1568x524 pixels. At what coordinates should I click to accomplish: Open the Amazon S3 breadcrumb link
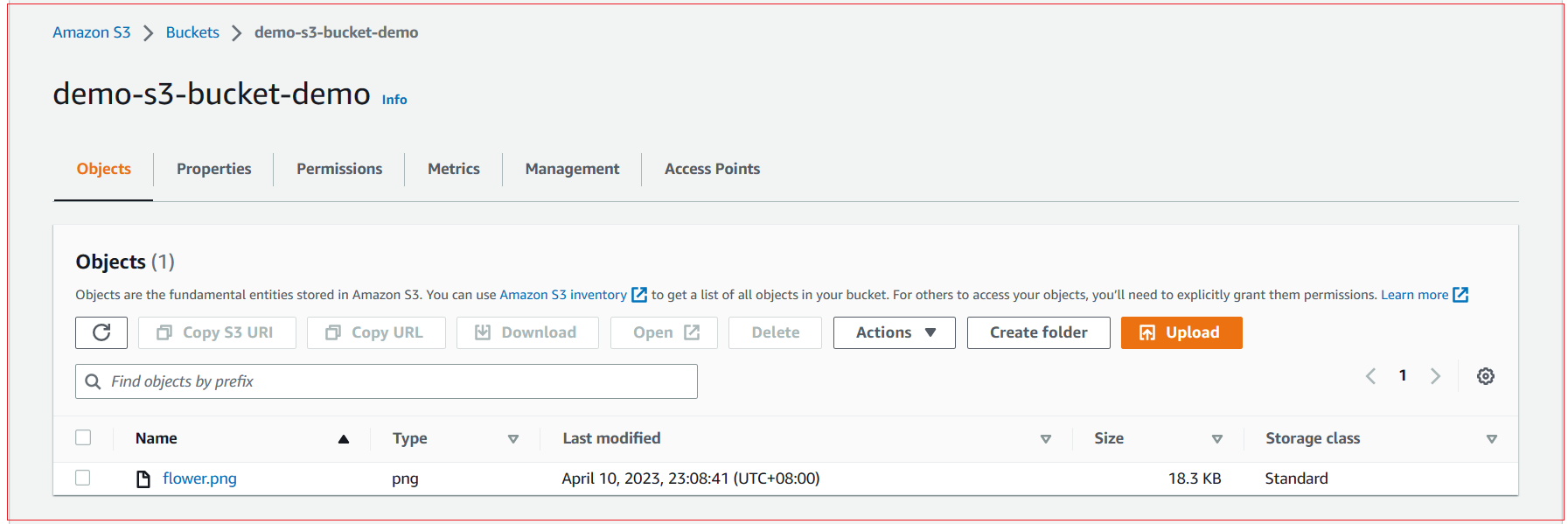(91, 32)
